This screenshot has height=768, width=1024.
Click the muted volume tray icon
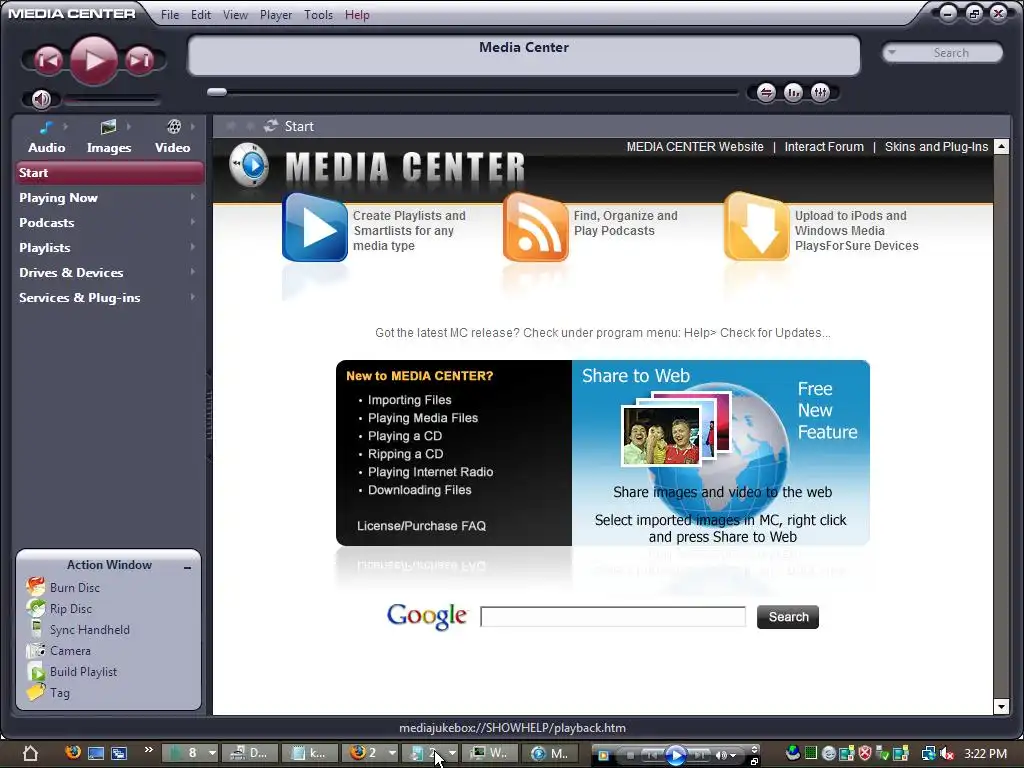(x=946, y=754)
